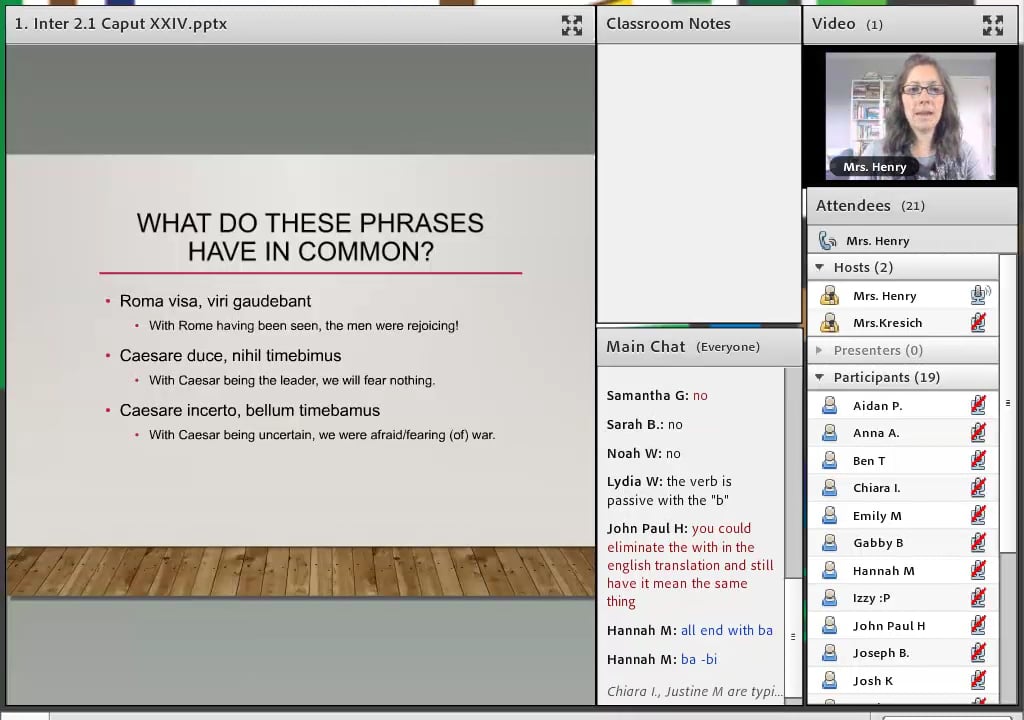The width and height of the screenshot is (1024, 720).
Task: Click Anna A.'s participant avatar icon
Action: (829, 433)
